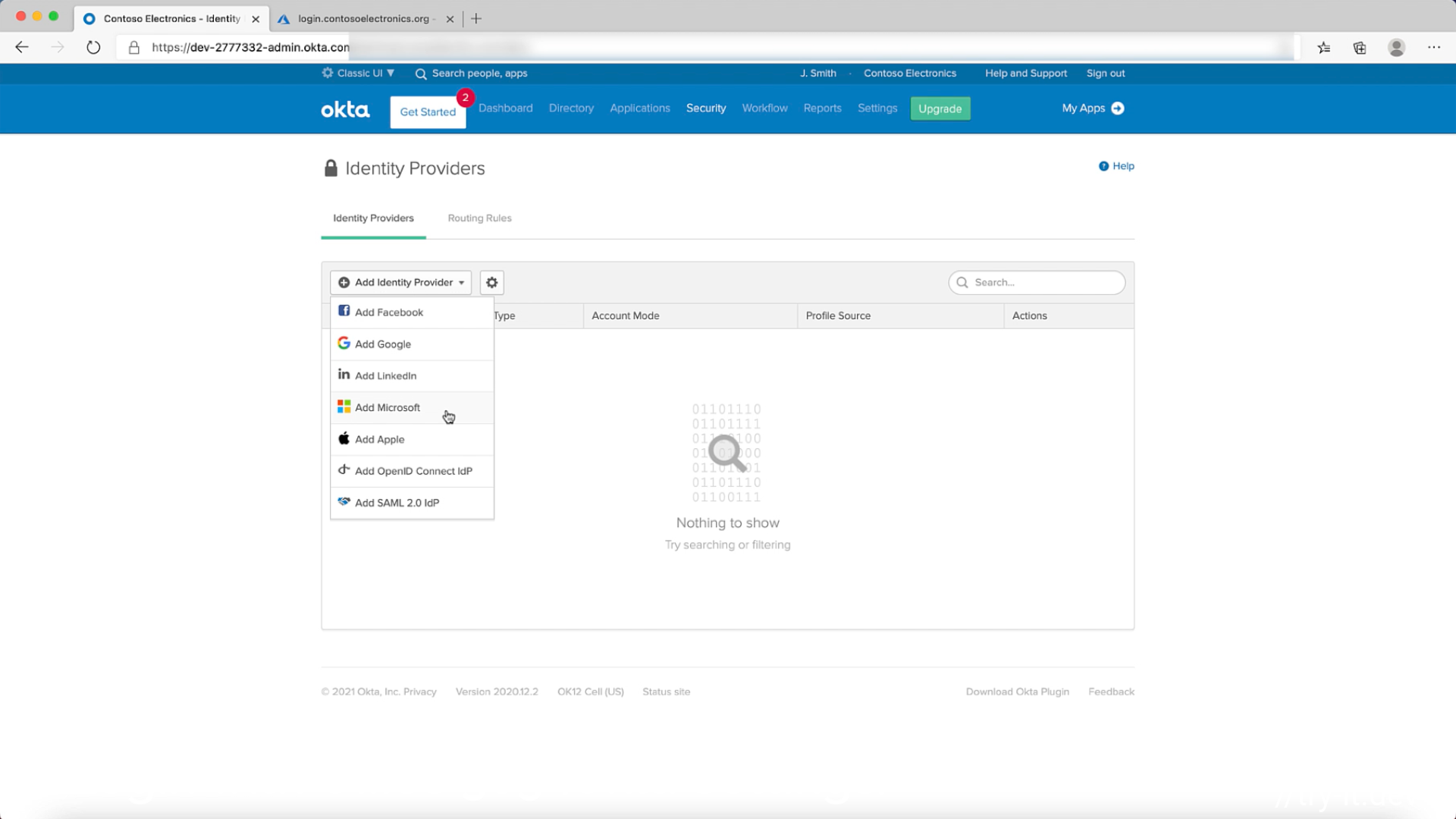Select Add SAML 2.0 IdP option

[397, 503]
